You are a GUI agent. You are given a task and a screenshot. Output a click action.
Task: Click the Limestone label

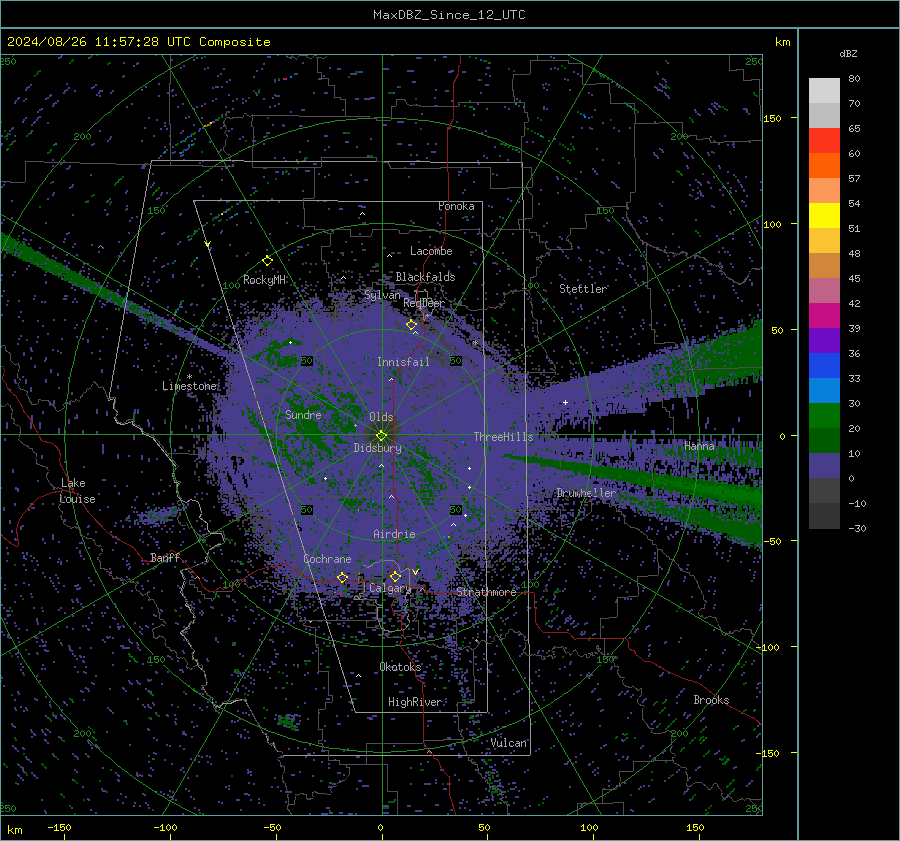(x=189, y=386)
